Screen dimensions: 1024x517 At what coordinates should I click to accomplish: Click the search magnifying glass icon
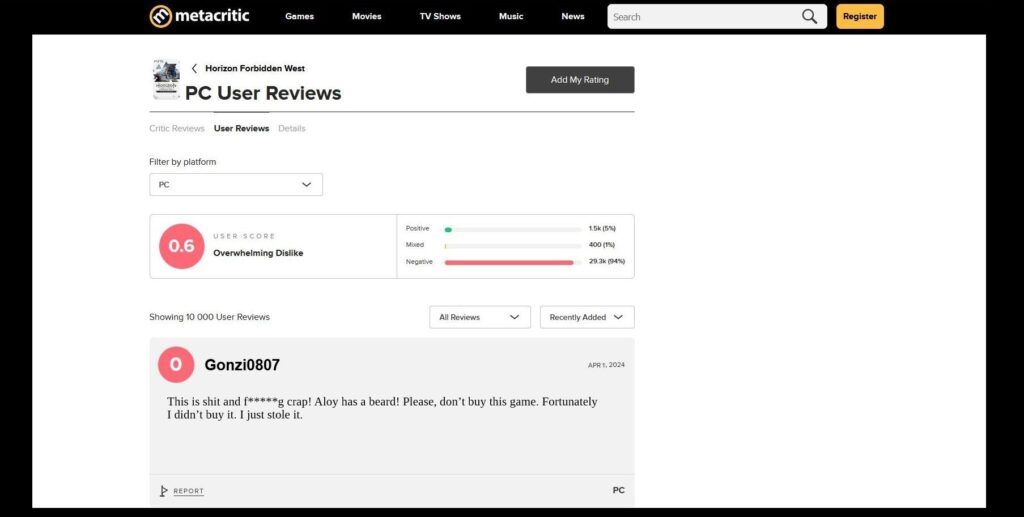coord(809,16)
